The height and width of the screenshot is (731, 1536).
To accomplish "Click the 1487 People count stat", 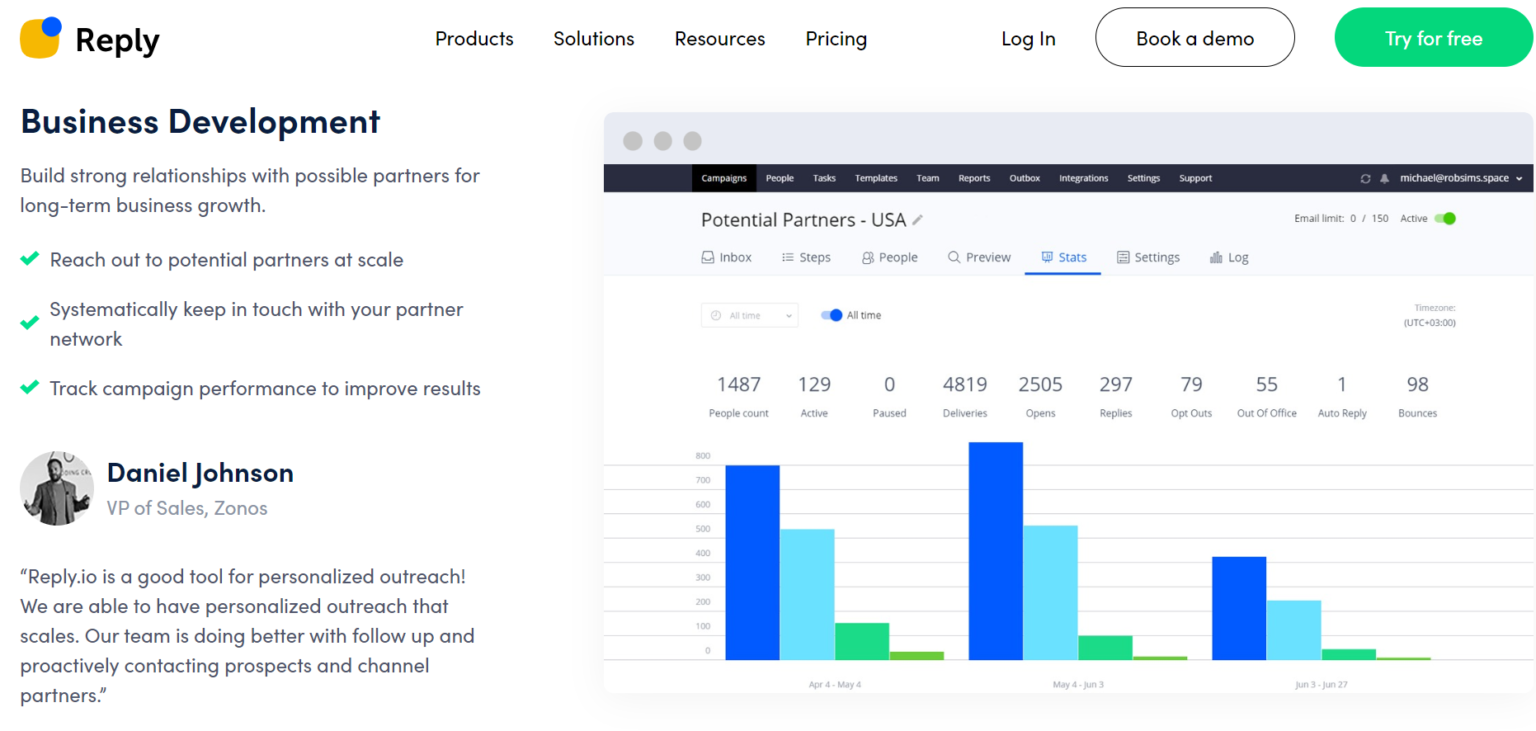I will tap(739, 396).
